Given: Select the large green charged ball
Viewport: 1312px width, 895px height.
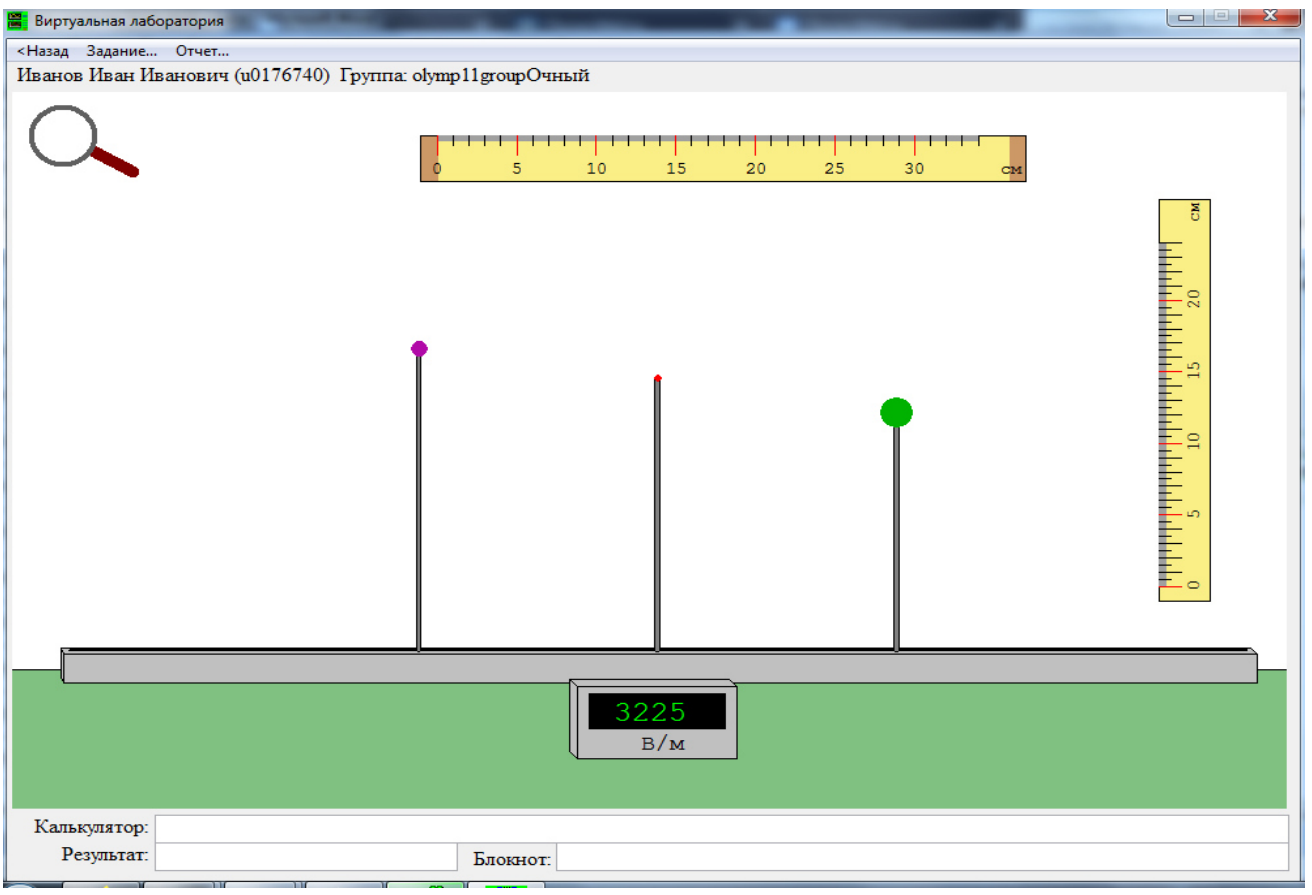Looking at the screenshot, I should 896,412.
